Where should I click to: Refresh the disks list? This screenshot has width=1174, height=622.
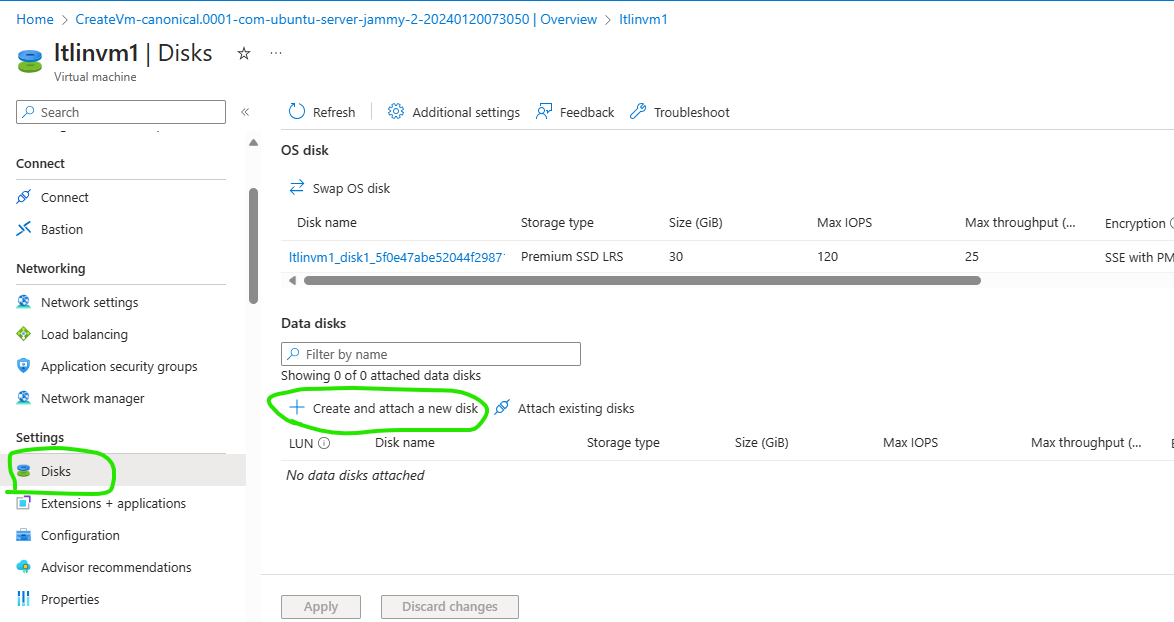click(x=321, y=112)
